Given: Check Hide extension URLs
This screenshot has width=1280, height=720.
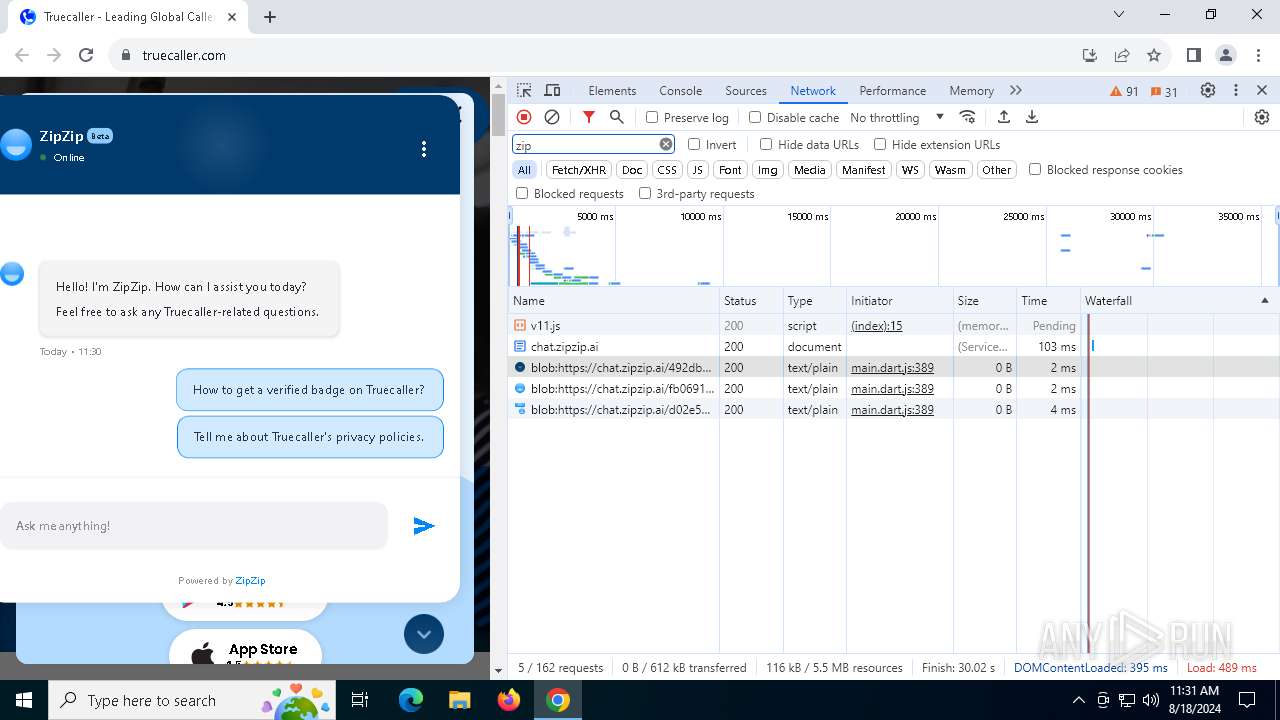Looking at the screenshot, I should [880, 144].
